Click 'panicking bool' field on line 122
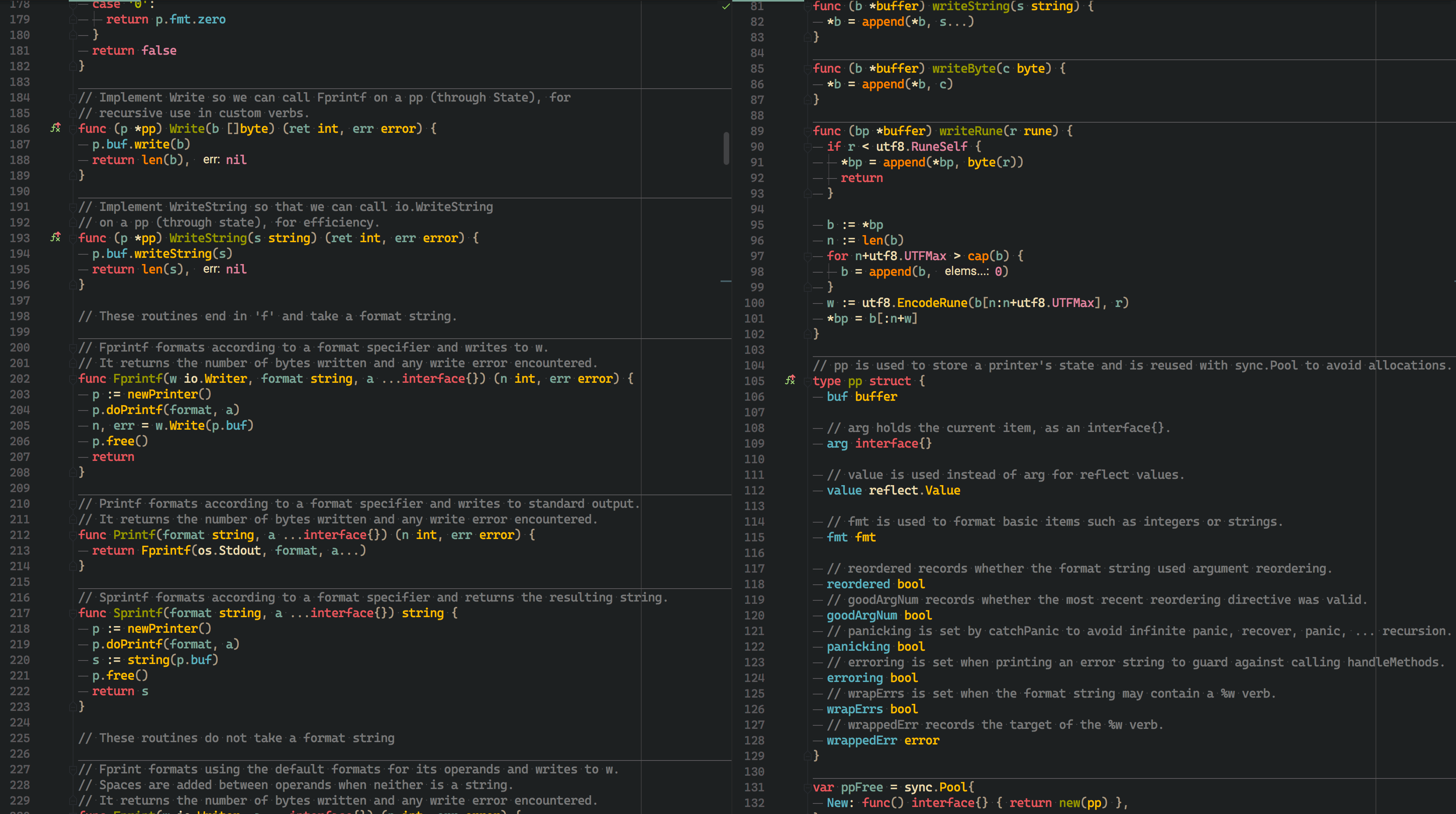The width and height of the screenshot is (1456, 814). click(876, 647)
